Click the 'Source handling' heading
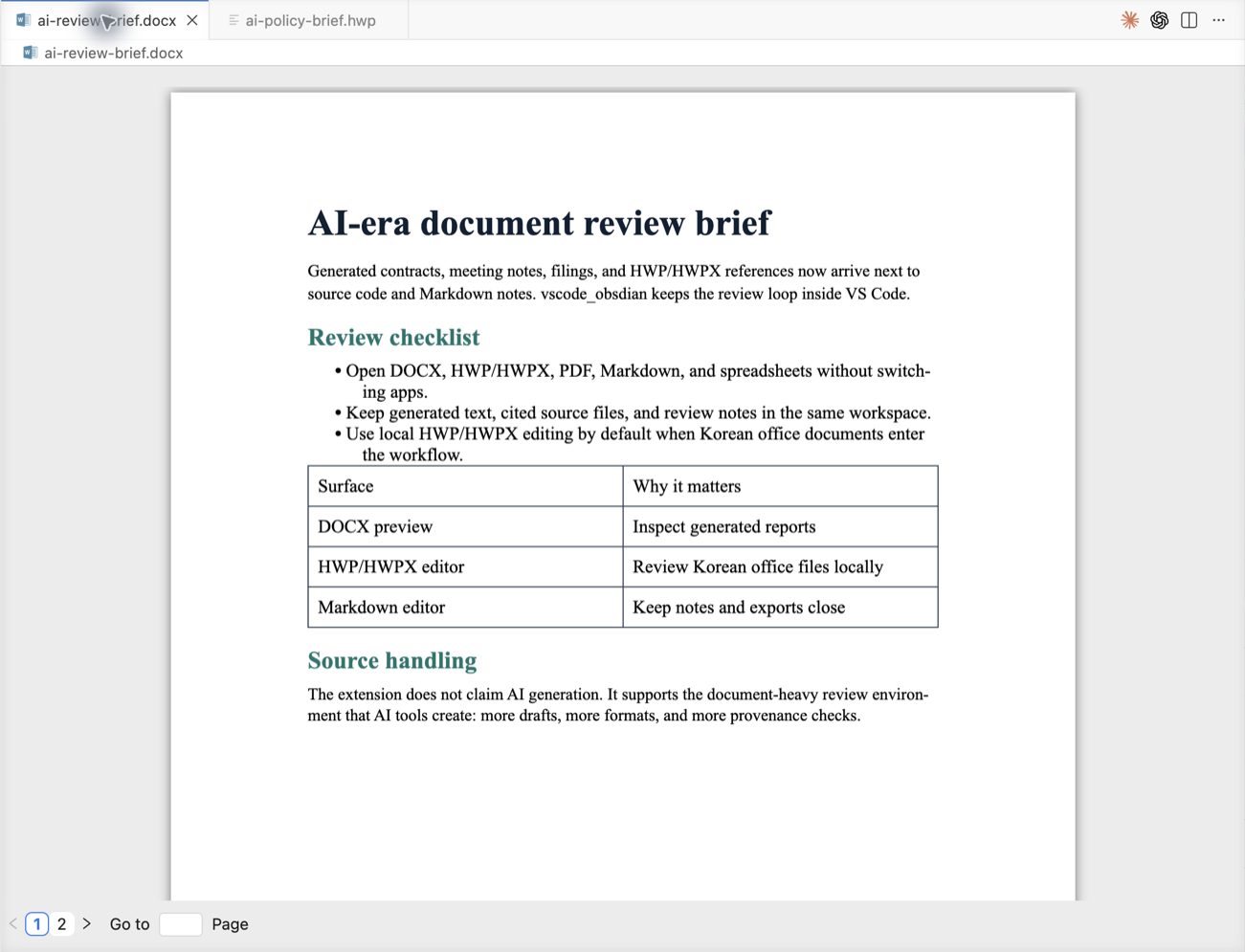Screen dimensions: 1245x952 (x=391, y=661)
